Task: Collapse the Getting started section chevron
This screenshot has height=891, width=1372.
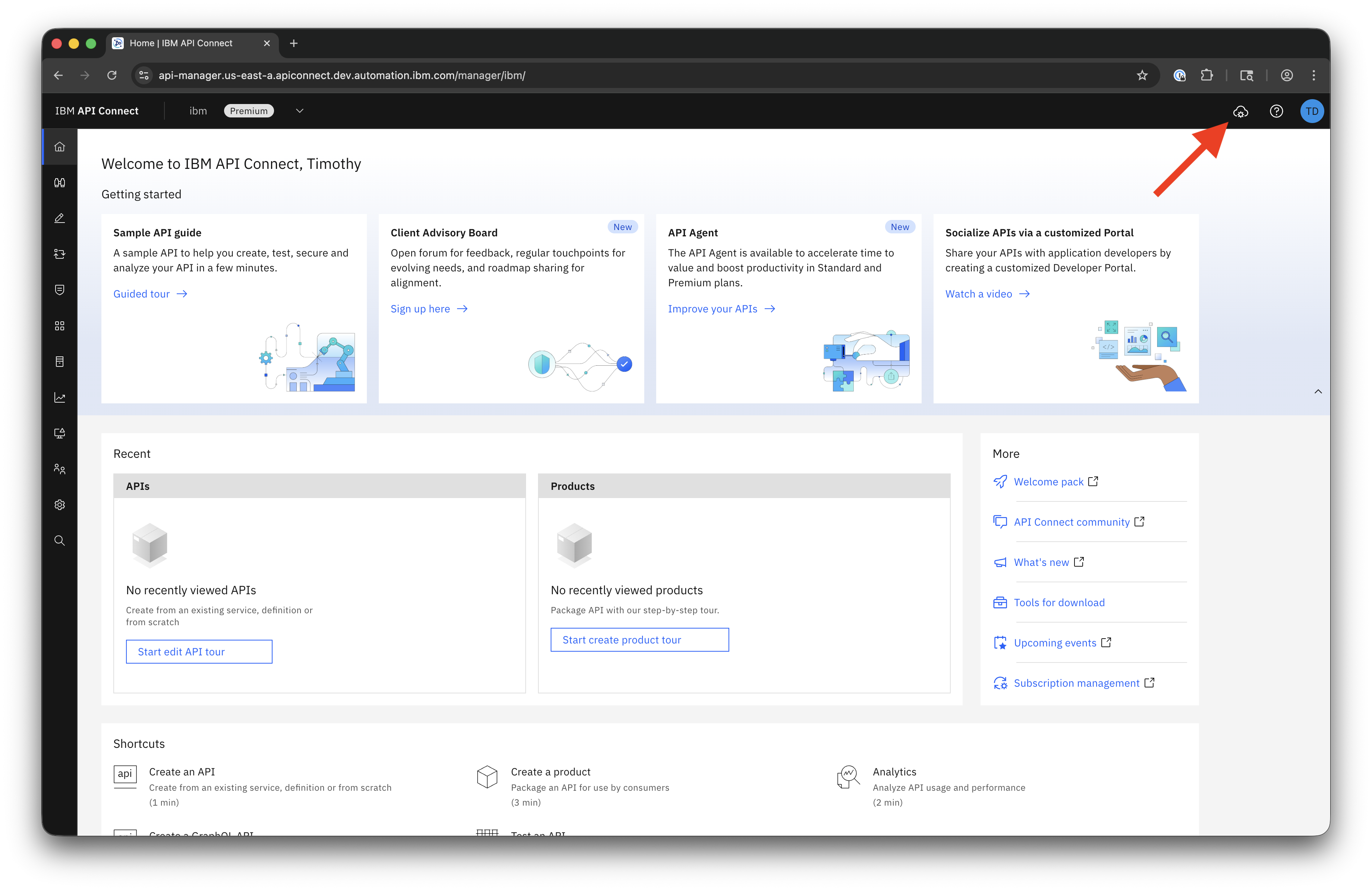Action: tap(1318, 392)
